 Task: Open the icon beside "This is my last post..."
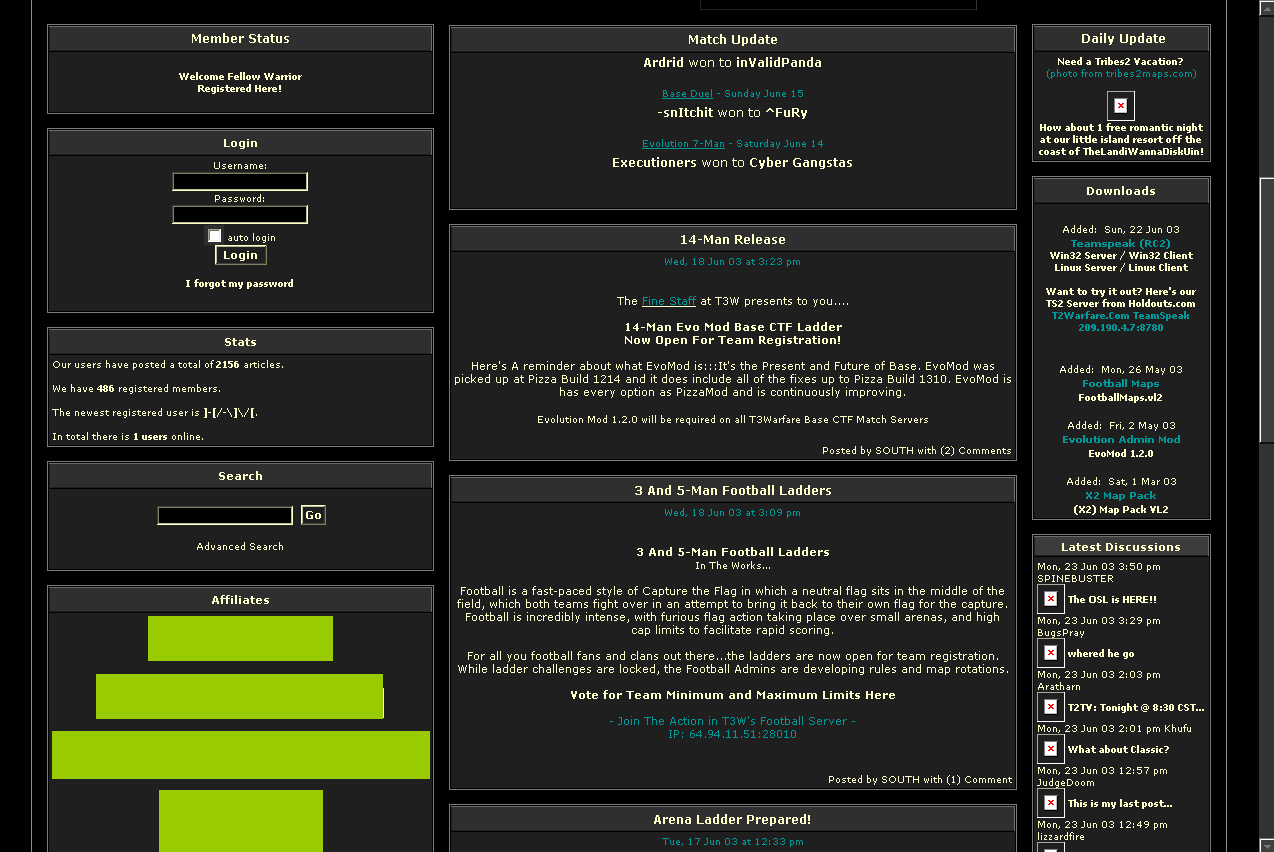(1051, 803)
